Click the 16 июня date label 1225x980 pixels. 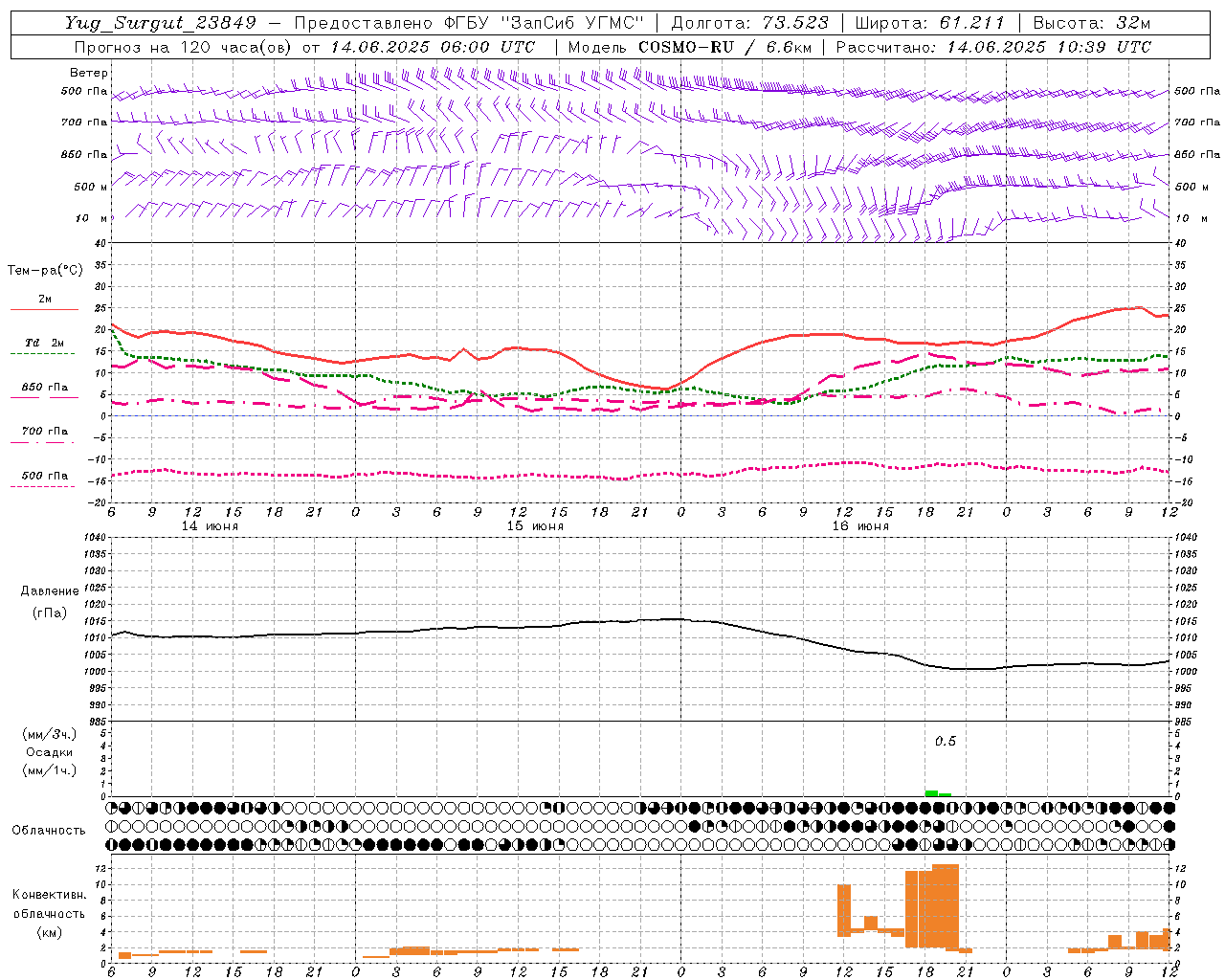(x=860, y=526)
